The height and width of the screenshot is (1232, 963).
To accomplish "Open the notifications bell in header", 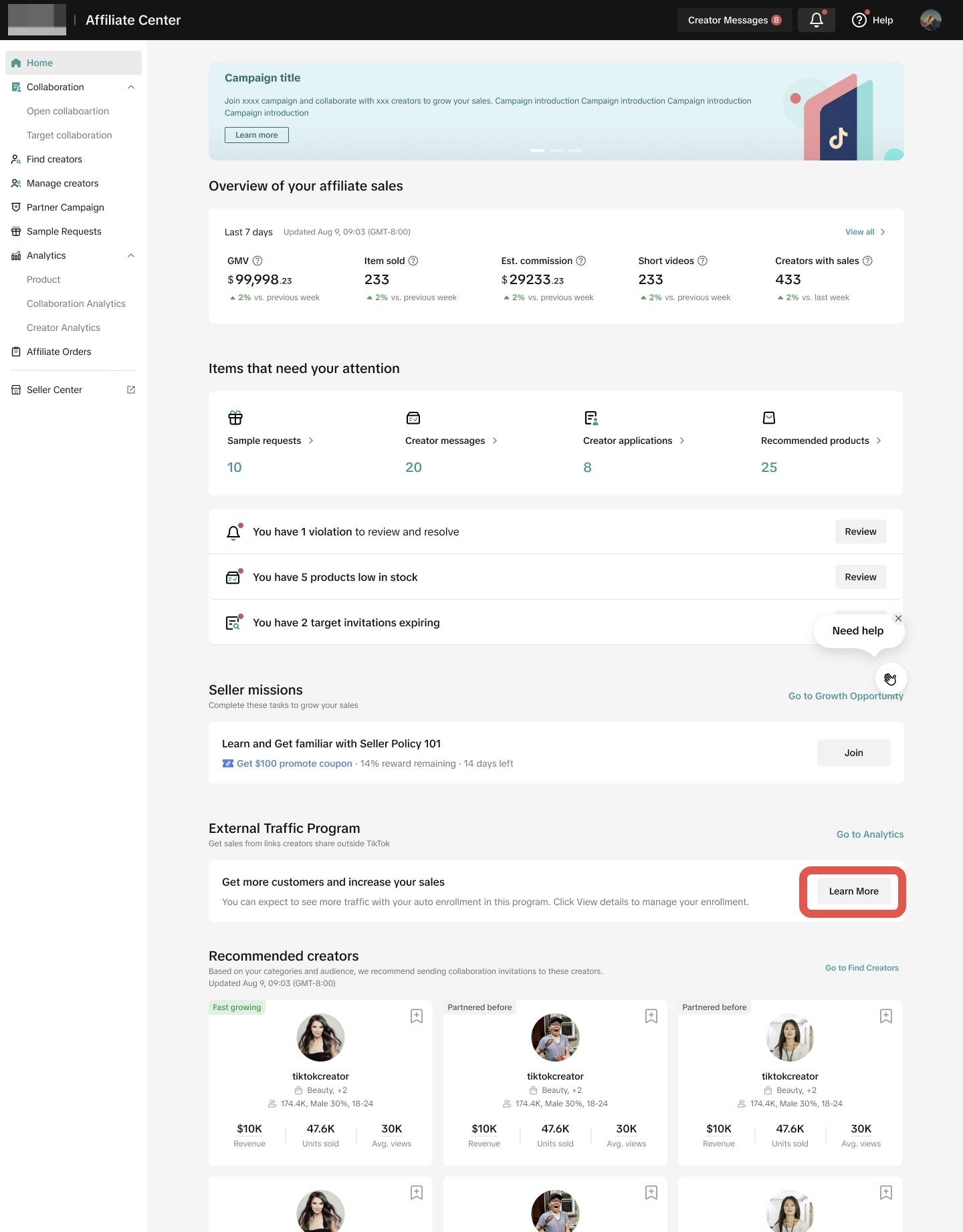I will [816, 20].
